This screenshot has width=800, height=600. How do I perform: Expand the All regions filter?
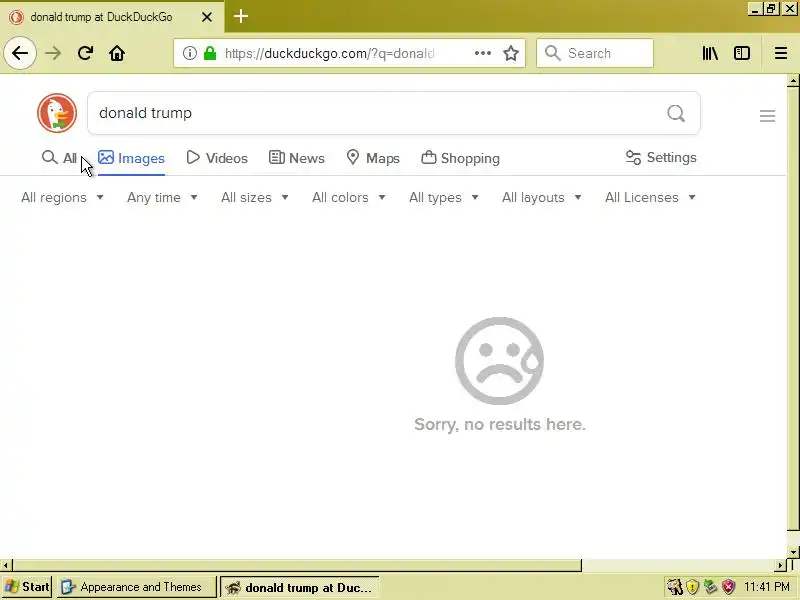62,197
